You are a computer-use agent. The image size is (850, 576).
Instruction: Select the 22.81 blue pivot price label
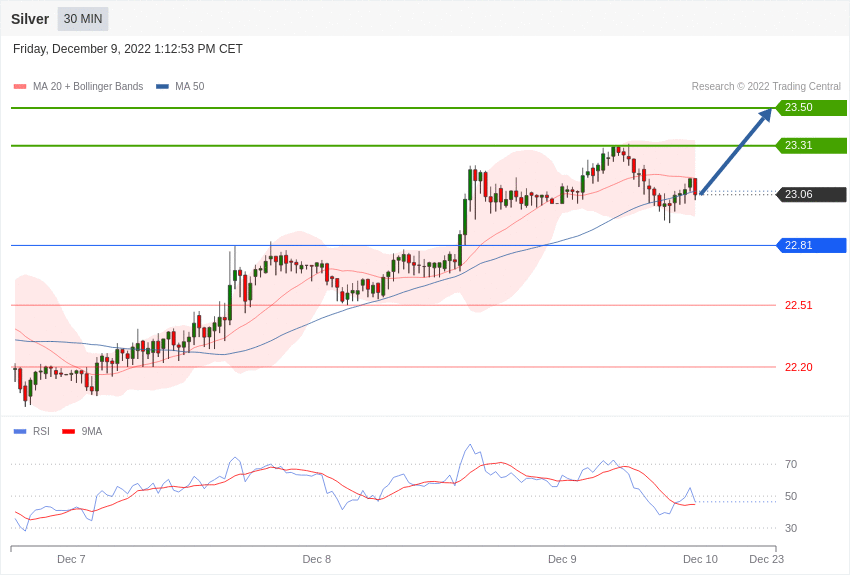coord(812,245)
